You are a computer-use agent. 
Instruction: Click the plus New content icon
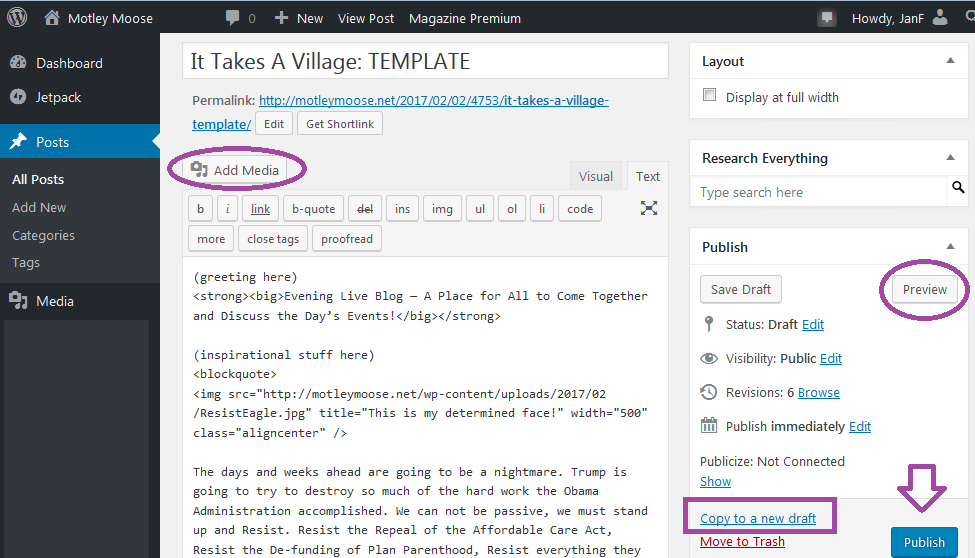[281, 18]
